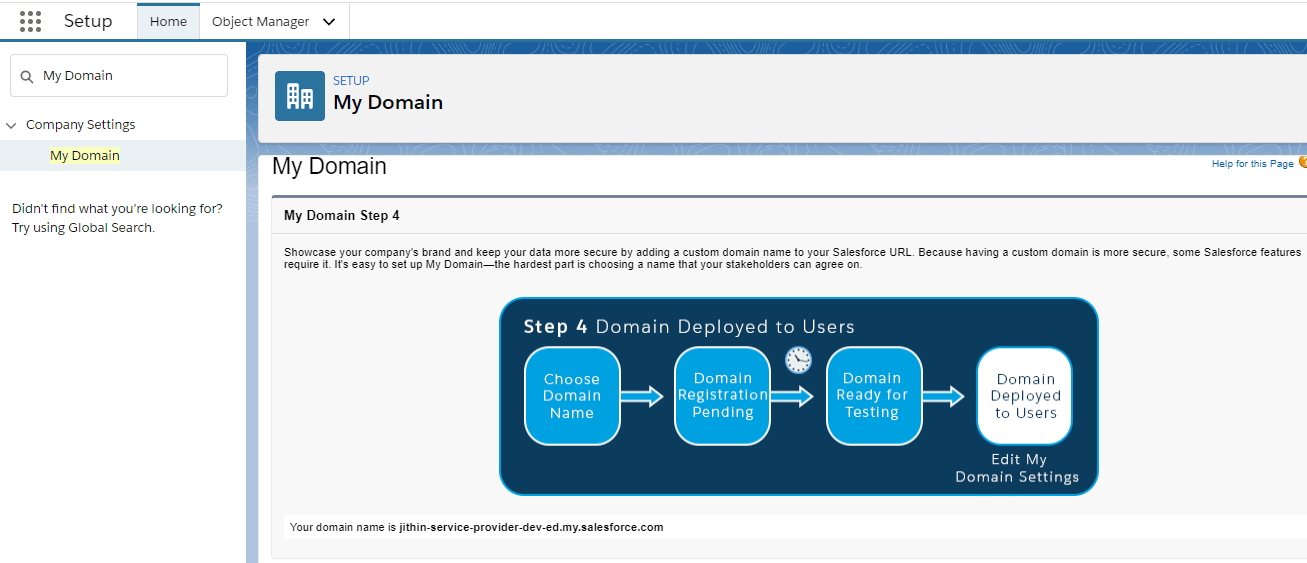The image size is (1307, 563).
Task: Click the domain name jithin-service-provider-dev-ed.my.salesforce.com
Action: coord(531,527)
